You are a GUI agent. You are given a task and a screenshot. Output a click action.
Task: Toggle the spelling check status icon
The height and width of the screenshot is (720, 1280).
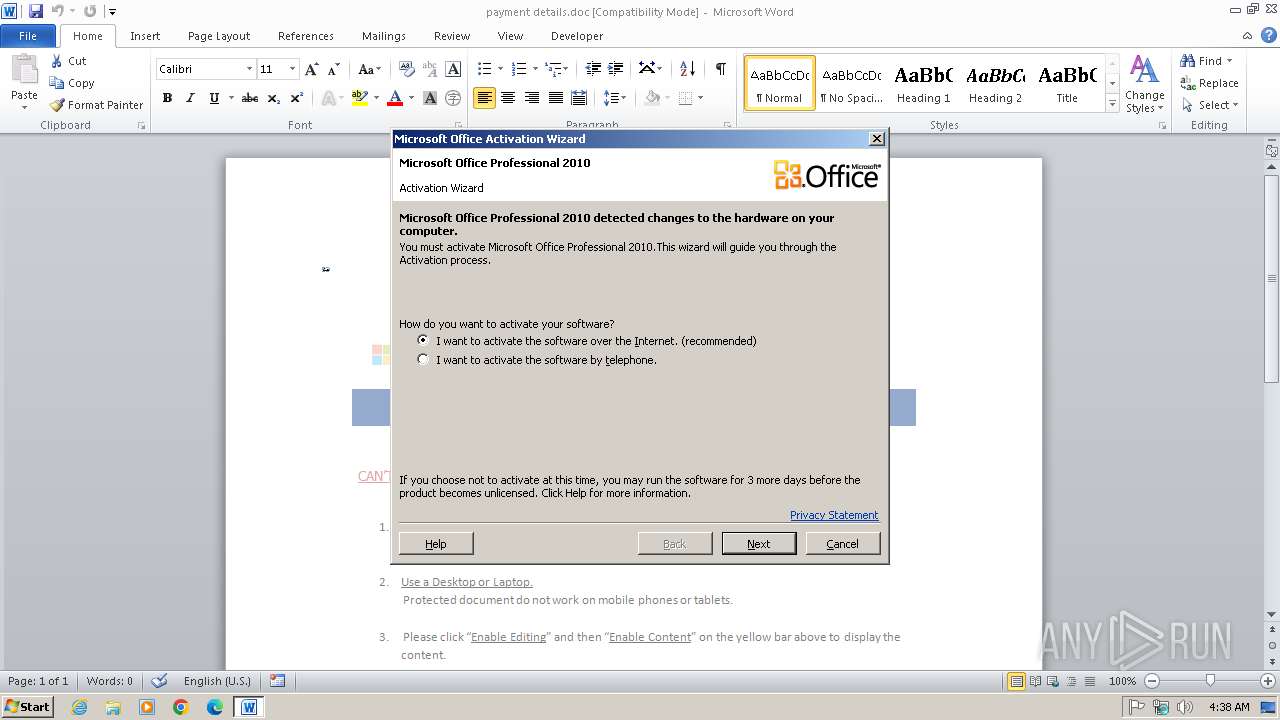click(159, 681)
